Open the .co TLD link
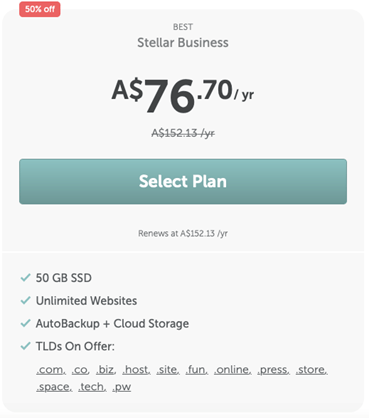Viewport: 369px width, 418px height. 80,370
